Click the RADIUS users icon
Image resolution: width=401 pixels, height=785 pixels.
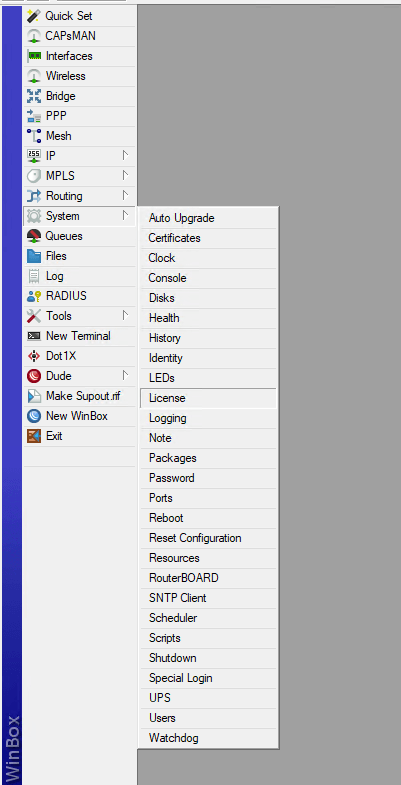34,296
